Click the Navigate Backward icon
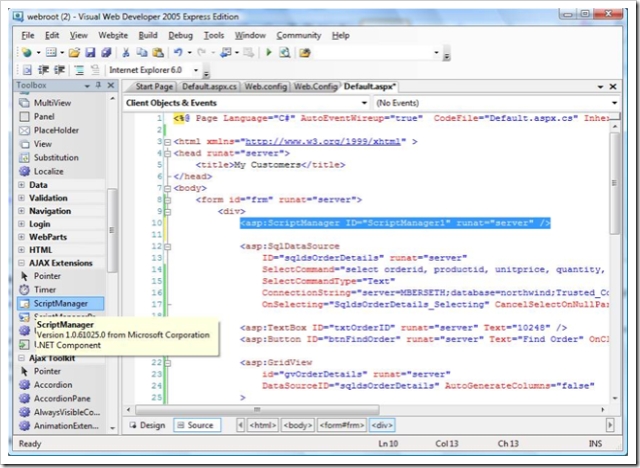The width and height of the screenshot is (640, 468). 226,52
